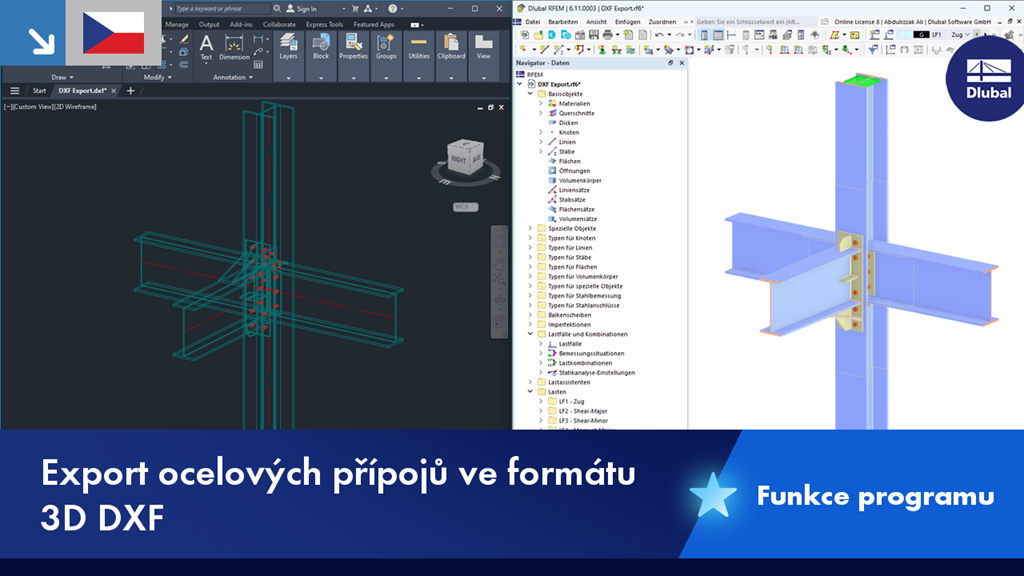The image size is (1024, 576).
Task: Open a new drawing tab with plus
Action: pyautogui.click(x=130, y=91)
